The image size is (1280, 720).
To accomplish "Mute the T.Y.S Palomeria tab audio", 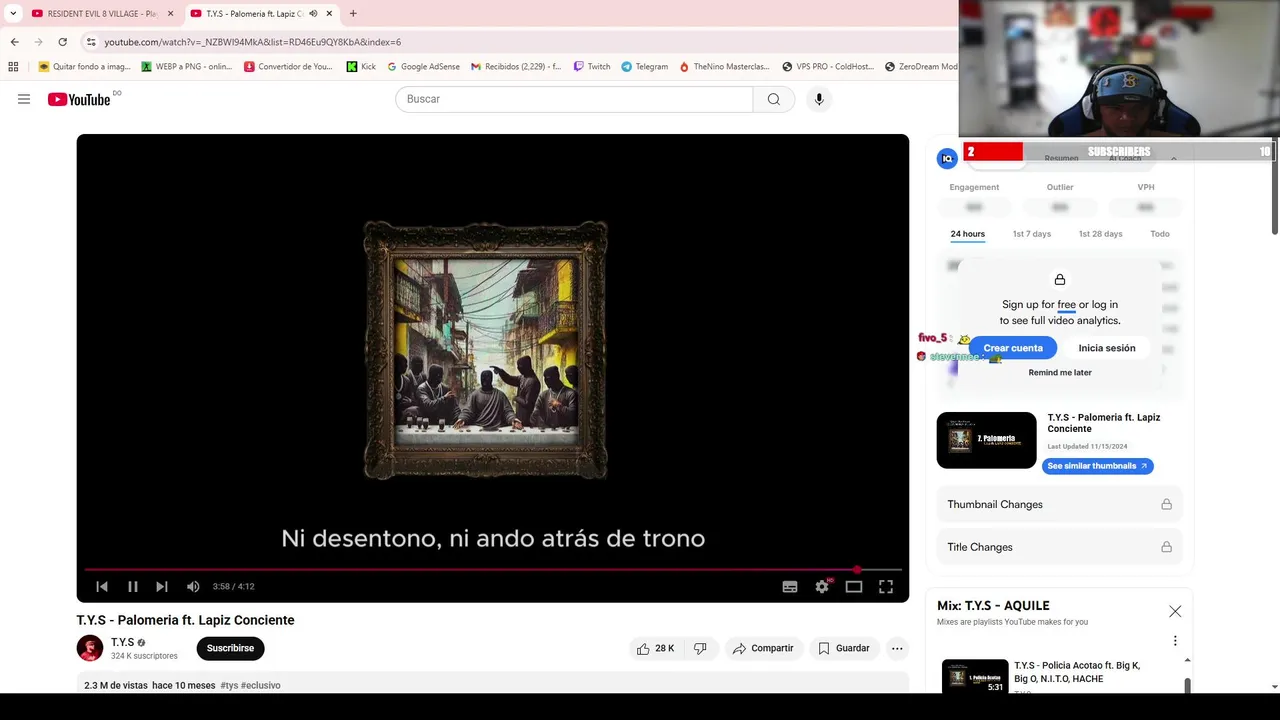I will click(313, 14).
